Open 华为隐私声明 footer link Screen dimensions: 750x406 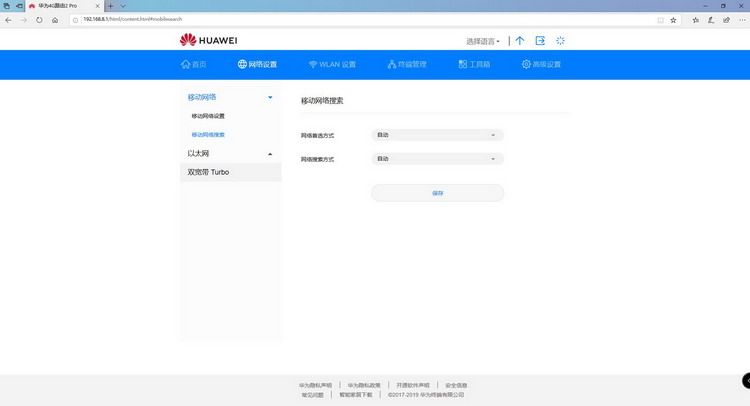(x=315, y=385)
